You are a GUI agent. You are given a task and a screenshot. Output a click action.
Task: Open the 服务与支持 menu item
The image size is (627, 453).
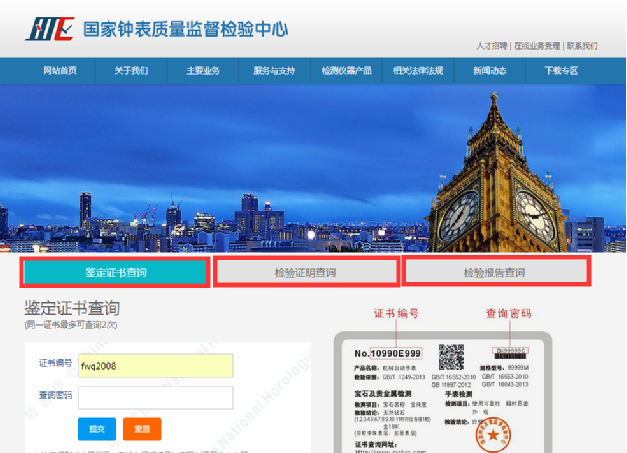[274, 71]
